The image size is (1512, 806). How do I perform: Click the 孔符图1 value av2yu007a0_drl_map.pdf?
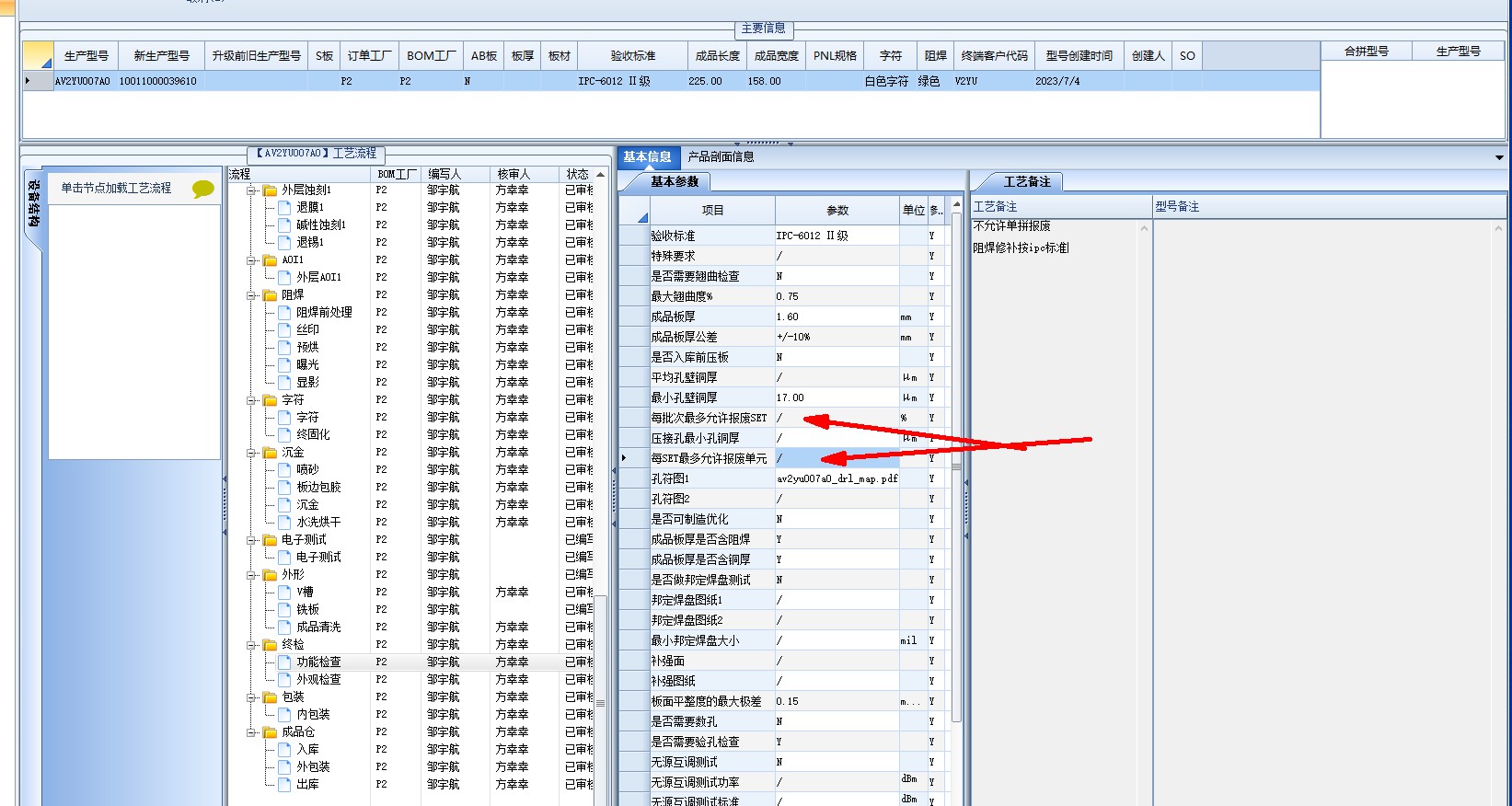(837, 478)
